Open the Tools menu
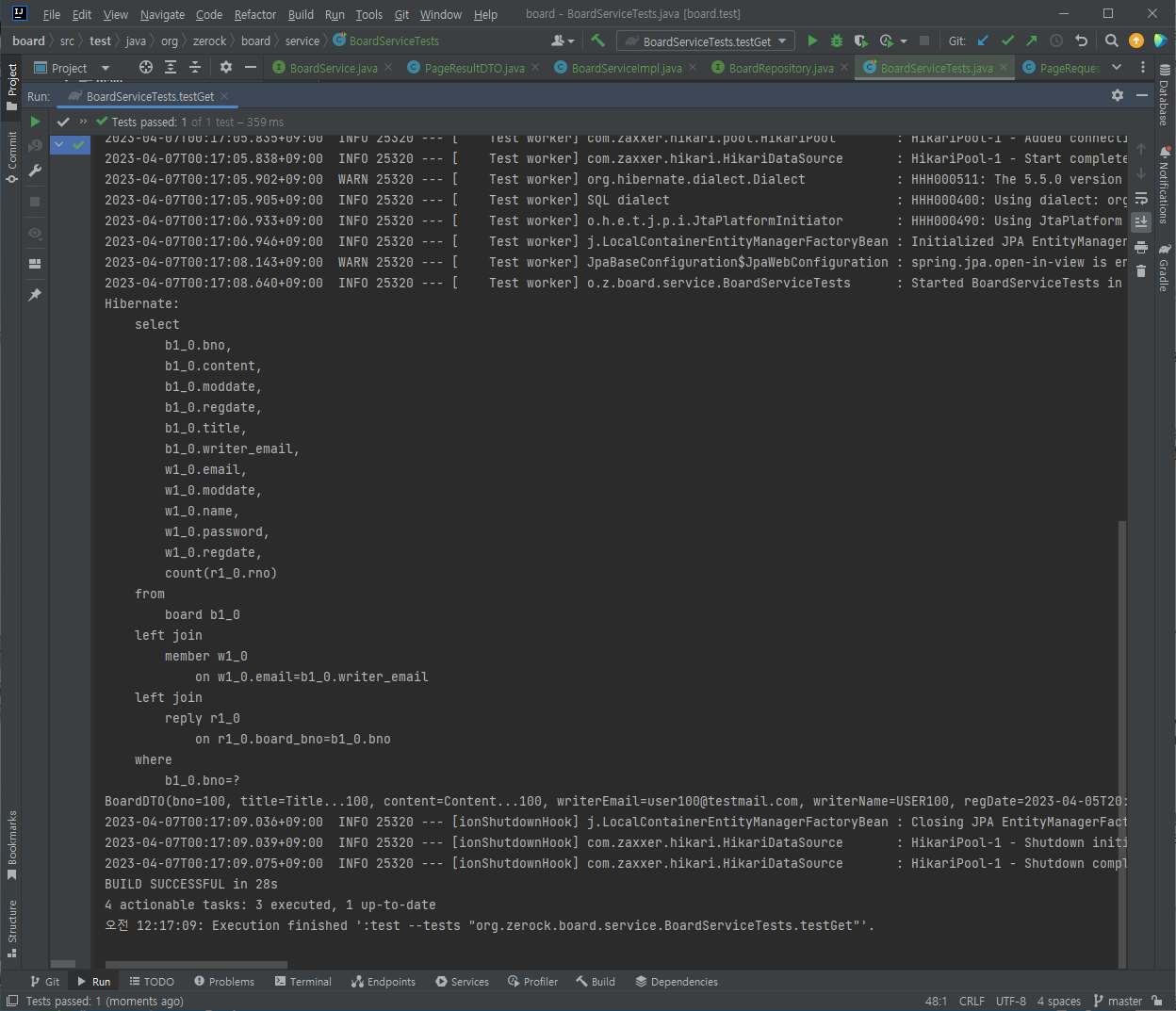Viewport: 1176px width, 1011px height. (x=369, y=14)
